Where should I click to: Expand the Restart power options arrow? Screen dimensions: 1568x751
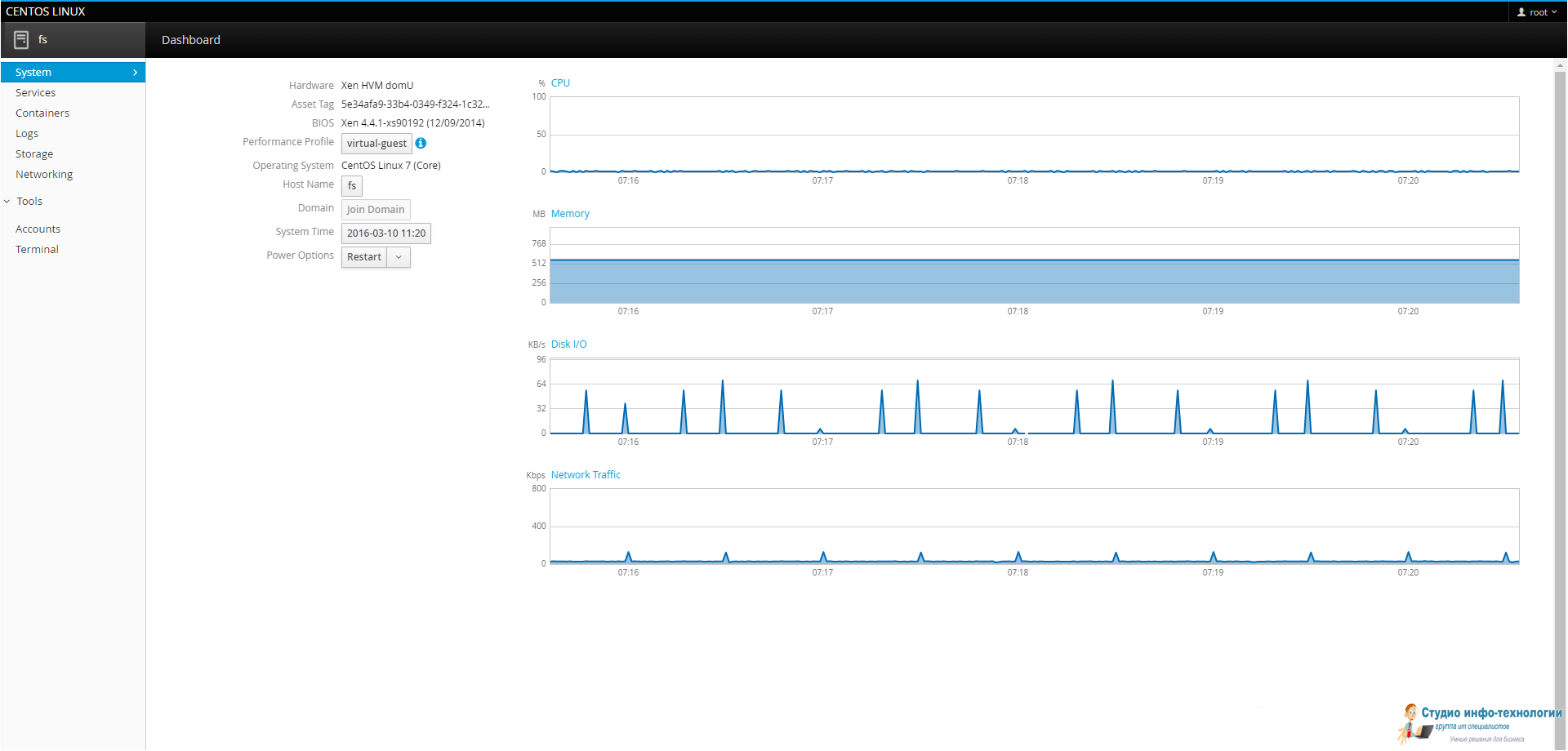click(399, 257)
